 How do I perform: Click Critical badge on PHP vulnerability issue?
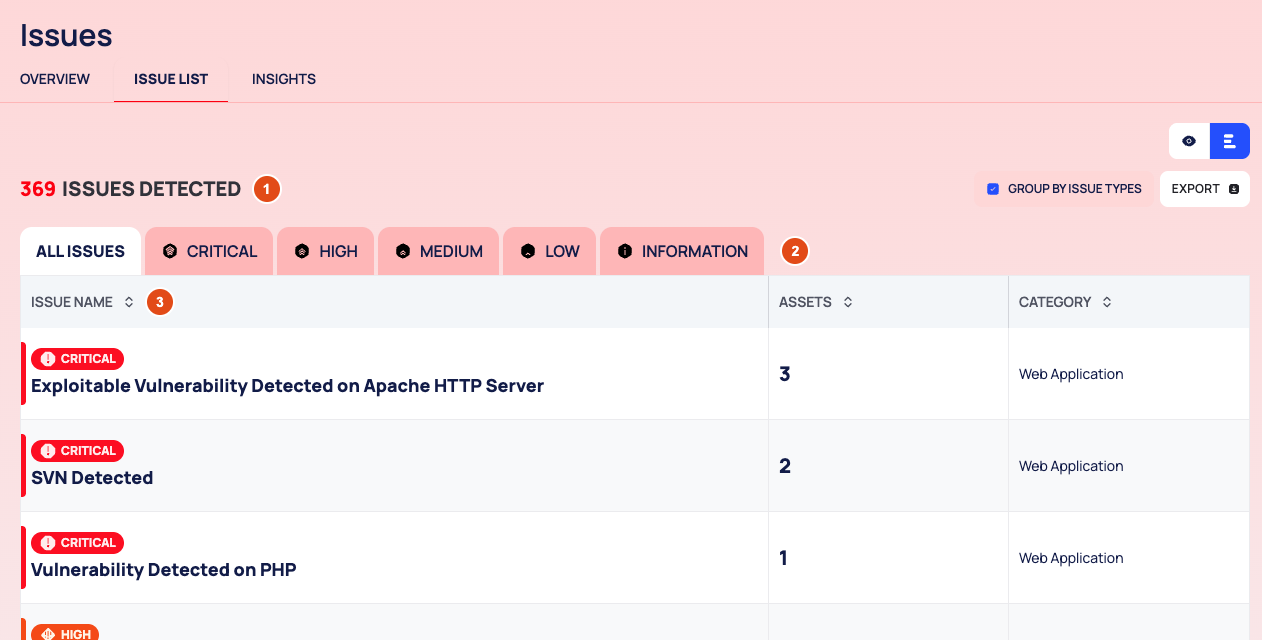[x=77, y=543]
